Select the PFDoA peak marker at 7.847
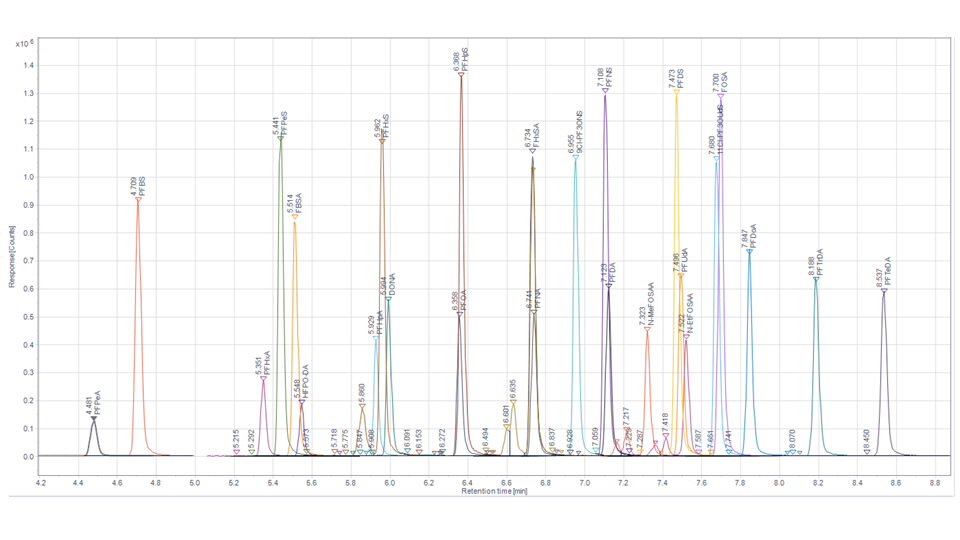This screenshot has height=540, width=960. 749,250
